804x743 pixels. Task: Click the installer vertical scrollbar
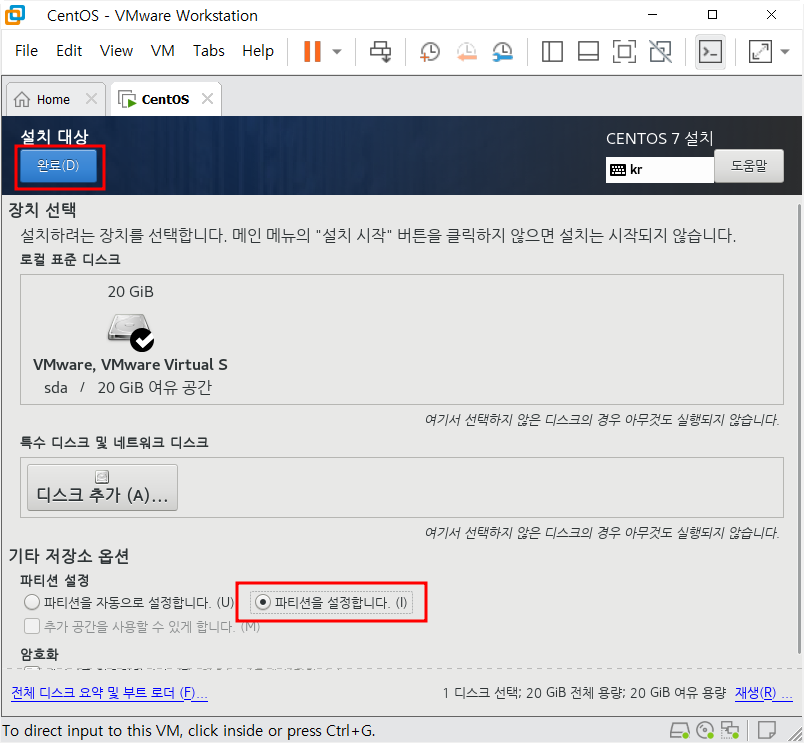(799, 429)
